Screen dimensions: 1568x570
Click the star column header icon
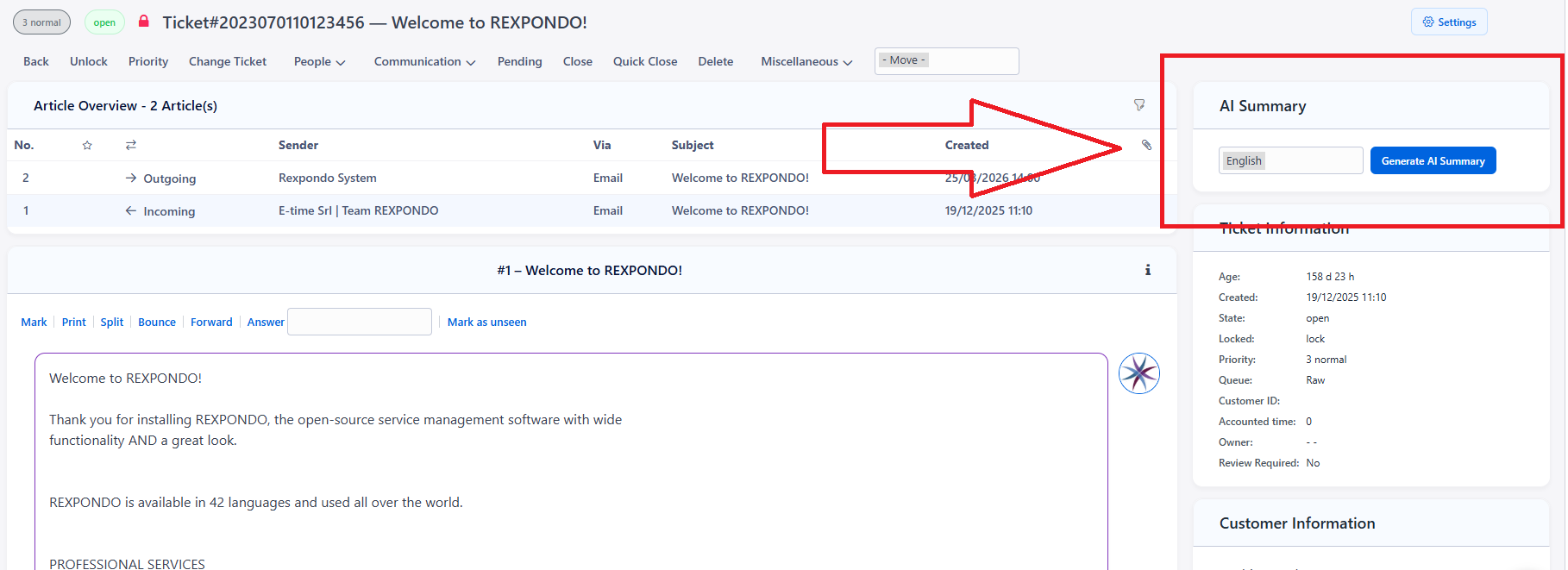point(87,145)
